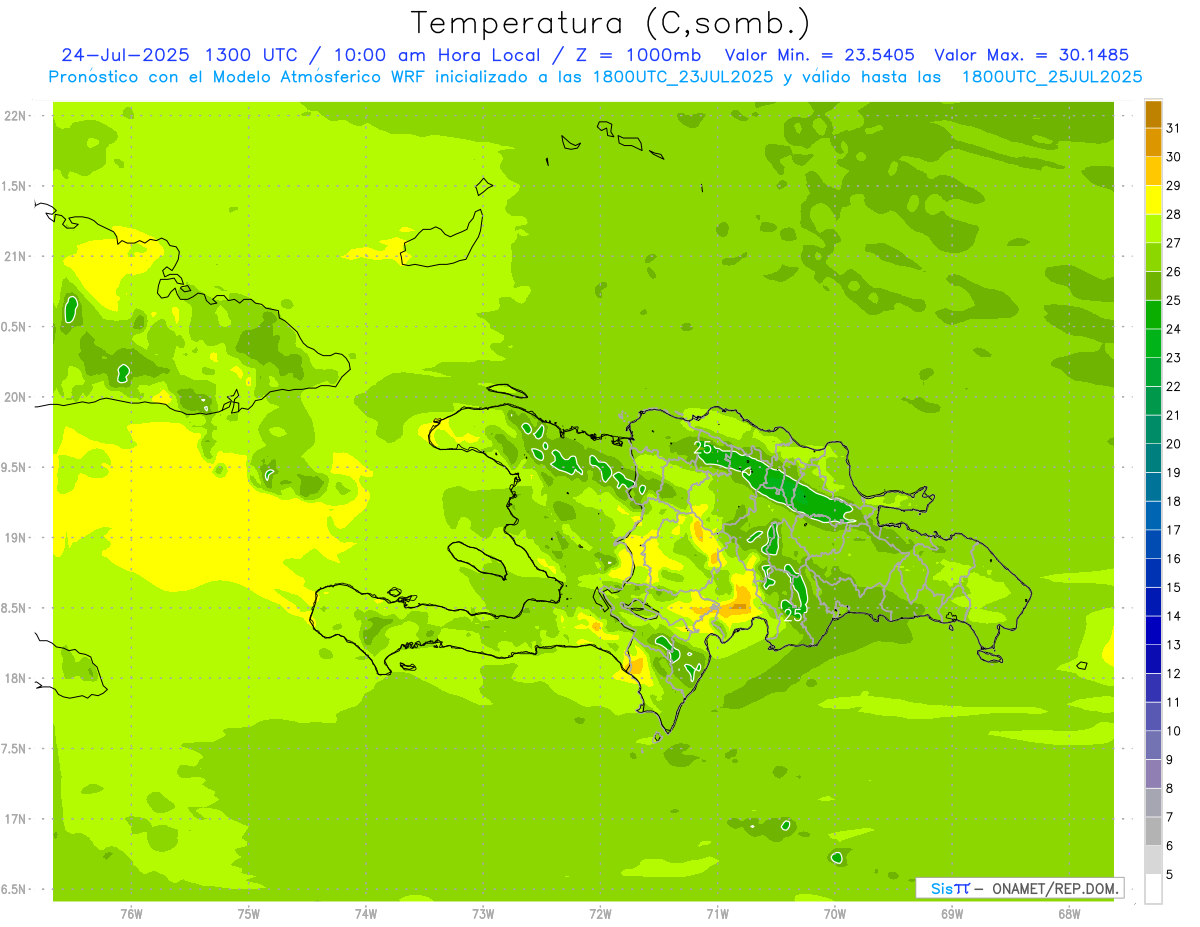Click the color bar label '31'
Screen dimensions: 1200x927
(x=1174, y=128)
